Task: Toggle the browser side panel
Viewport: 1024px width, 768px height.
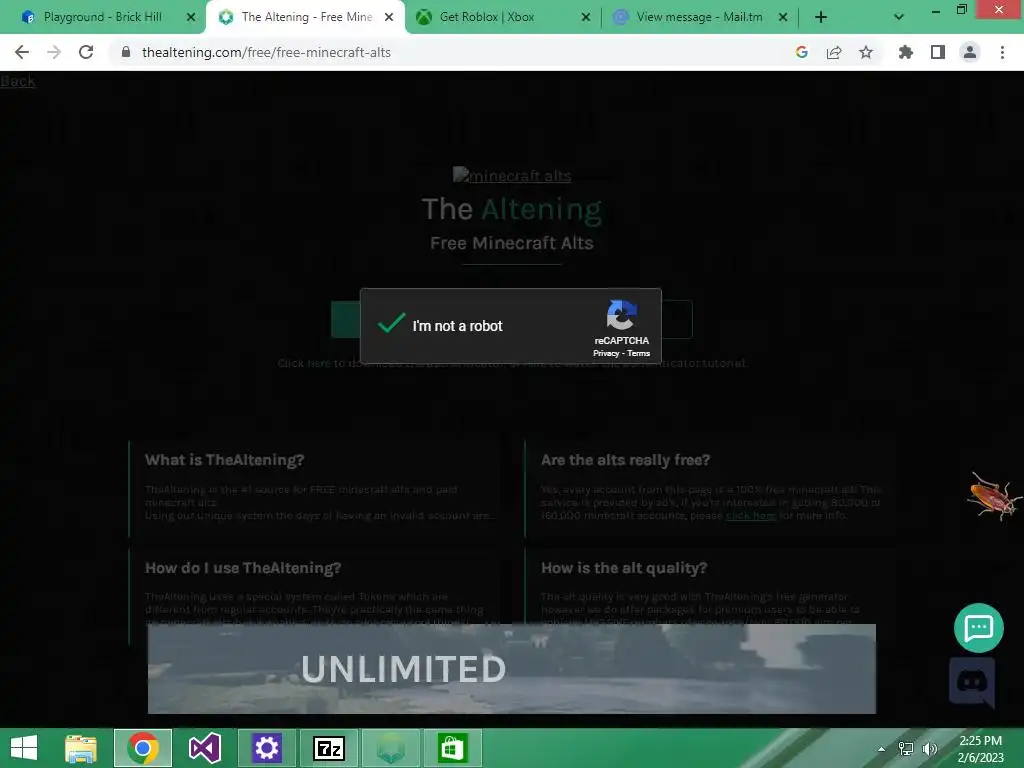Action: 938,52
